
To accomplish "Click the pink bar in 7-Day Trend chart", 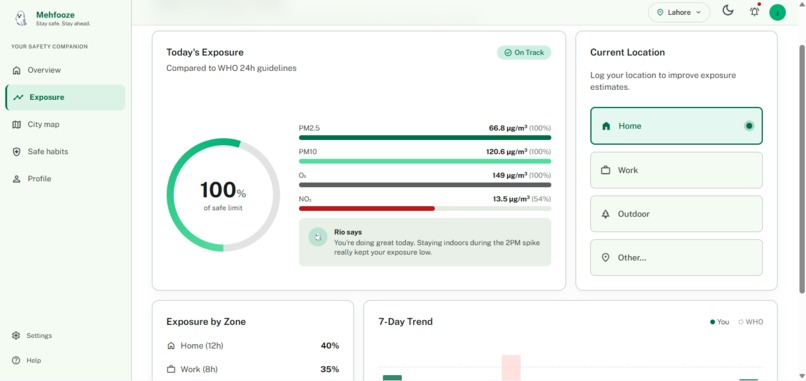I will click(x=511, y=368).
